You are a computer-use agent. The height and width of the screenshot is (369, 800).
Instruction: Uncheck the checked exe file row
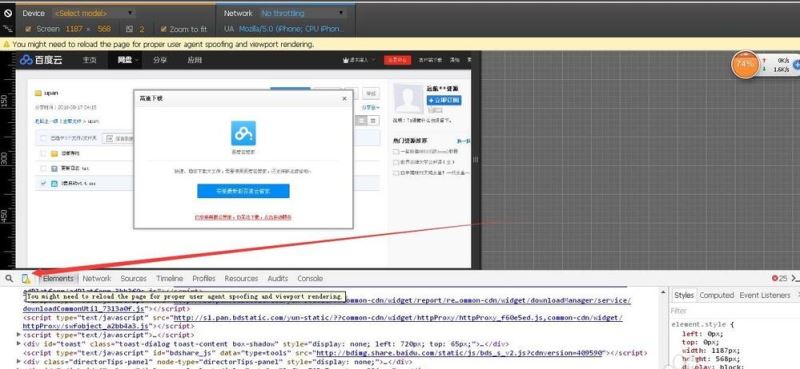[x=43, y=183]
